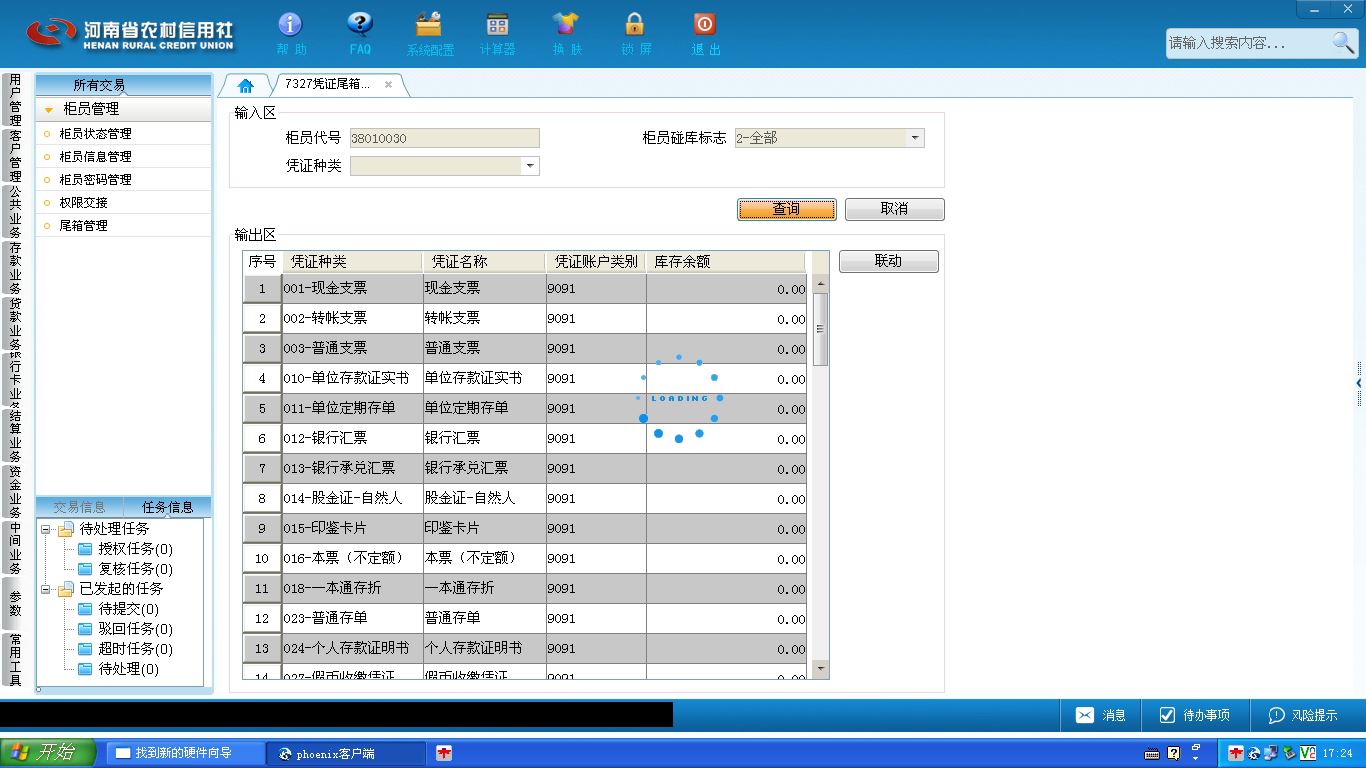Click the VNC tray icon

(x=1307, y=753)
